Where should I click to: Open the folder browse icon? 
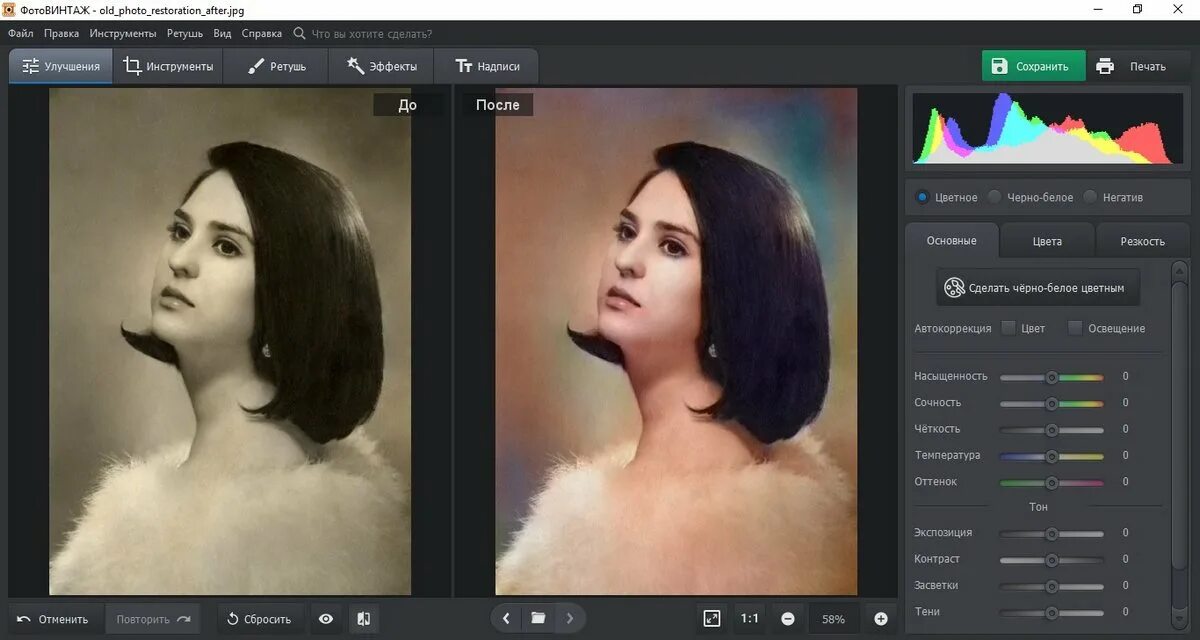tap(538, 618)
